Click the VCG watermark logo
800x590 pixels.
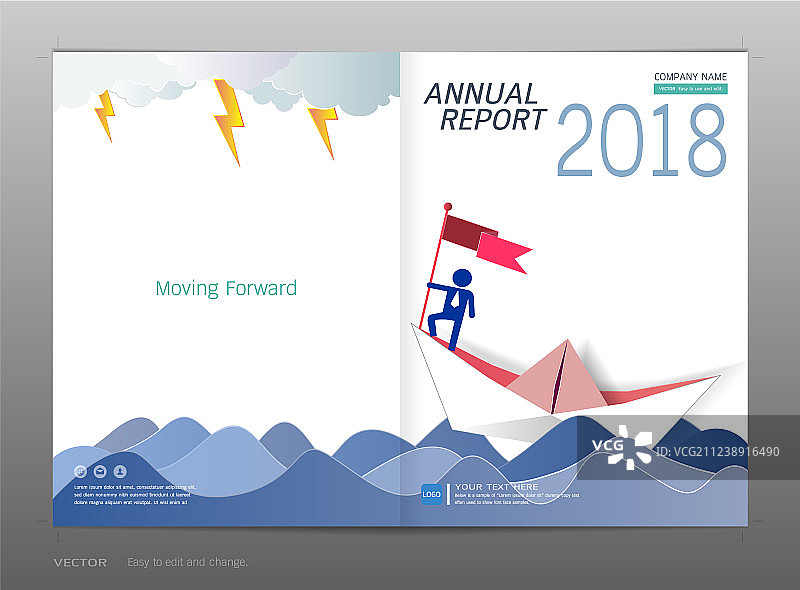pyautogui.click(x=621, y=446)
